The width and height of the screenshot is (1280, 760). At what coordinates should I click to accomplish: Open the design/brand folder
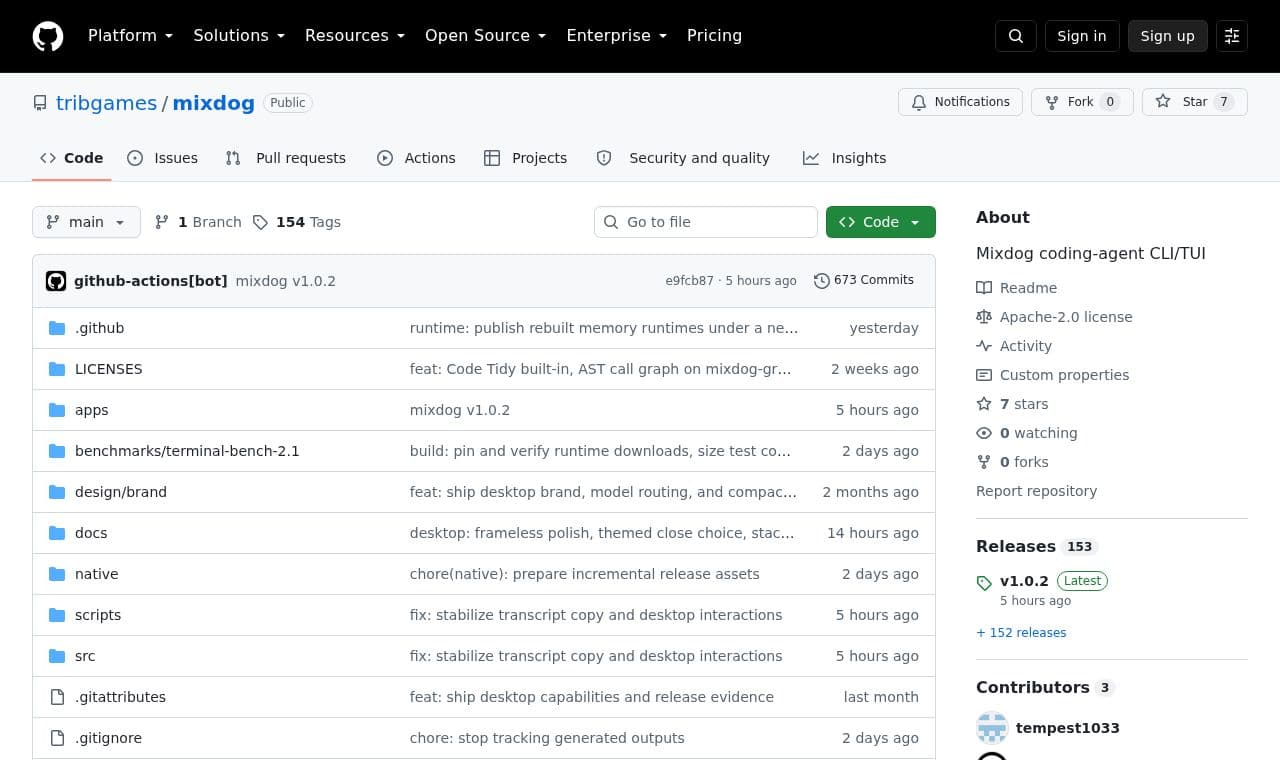120,492
